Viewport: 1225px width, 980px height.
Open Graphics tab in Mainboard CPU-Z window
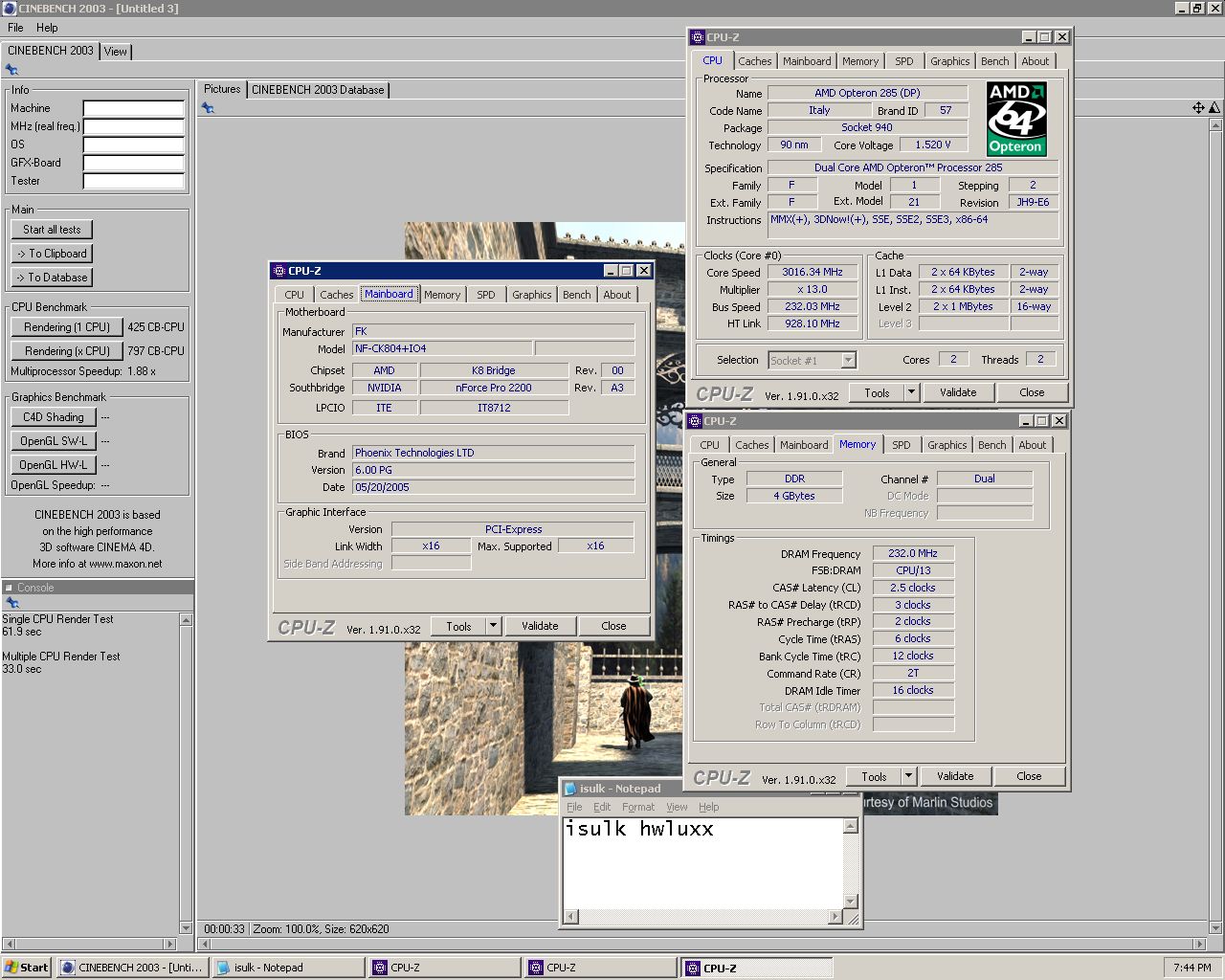531,295
